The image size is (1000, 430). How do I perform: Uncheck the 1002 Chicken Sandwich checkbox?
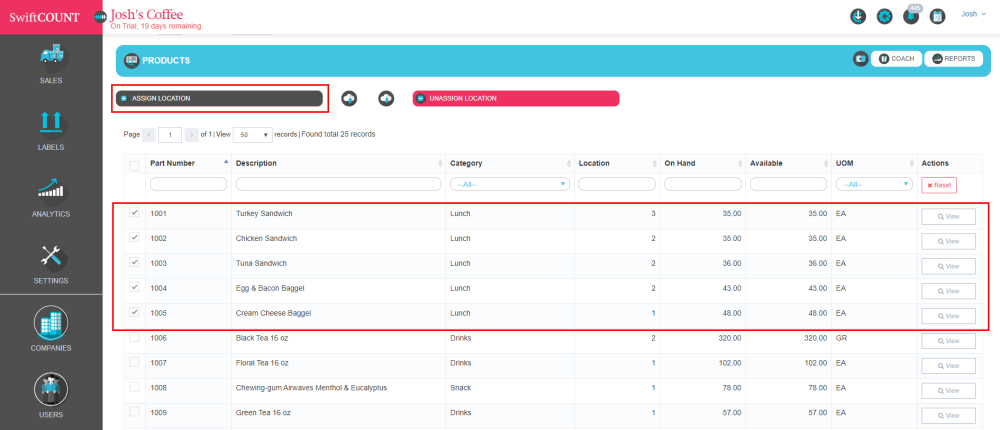click(135, 237)
